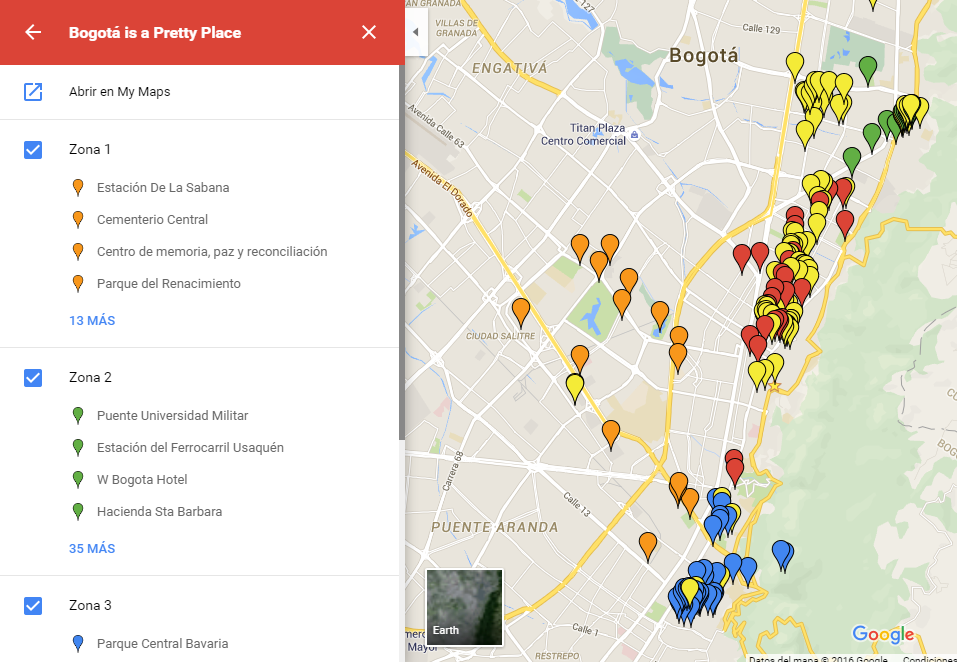Click the Google logo on the map
957x662 pixels.
pos(884,633)
